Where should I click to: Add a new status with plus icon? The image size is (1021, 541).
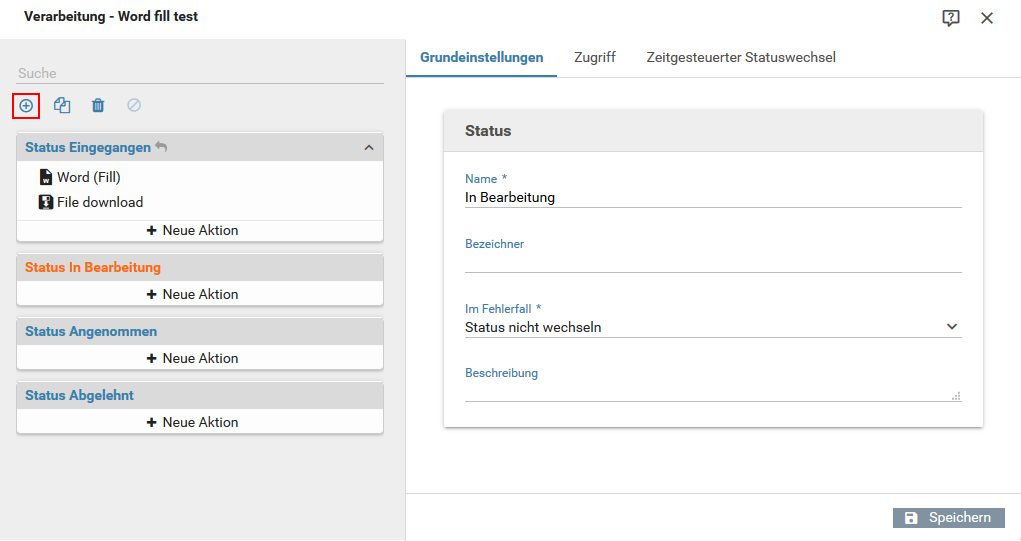tap(26, 105)
